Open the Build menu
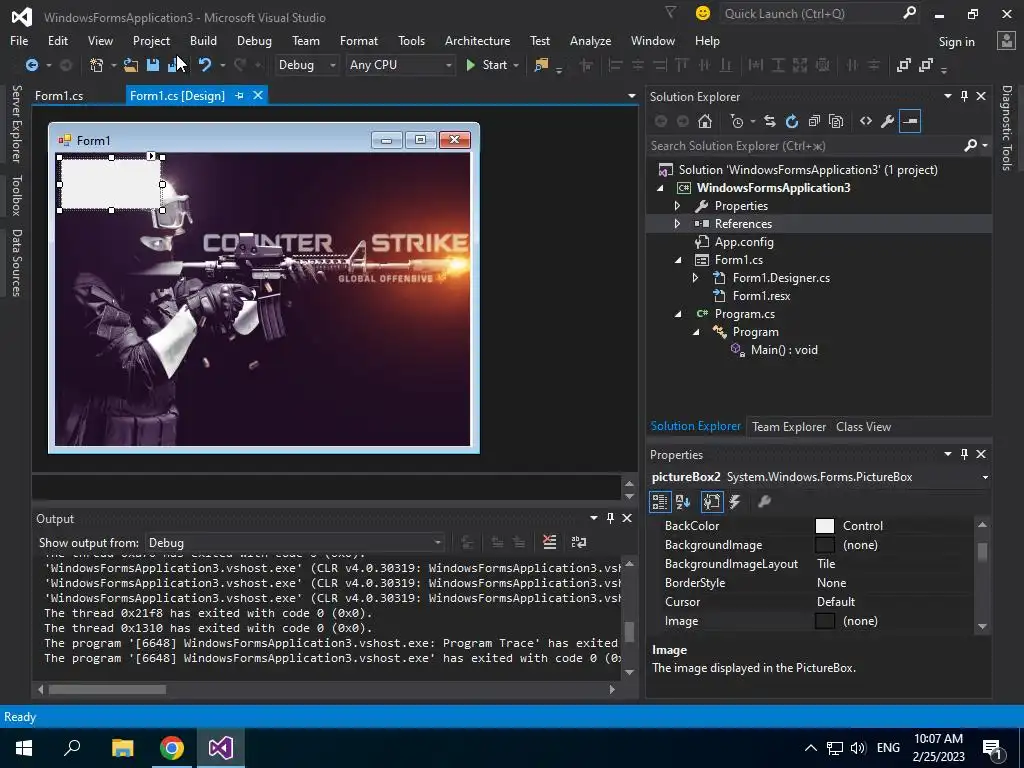This screenshot has height=768, width=1024. pos(203,40)
